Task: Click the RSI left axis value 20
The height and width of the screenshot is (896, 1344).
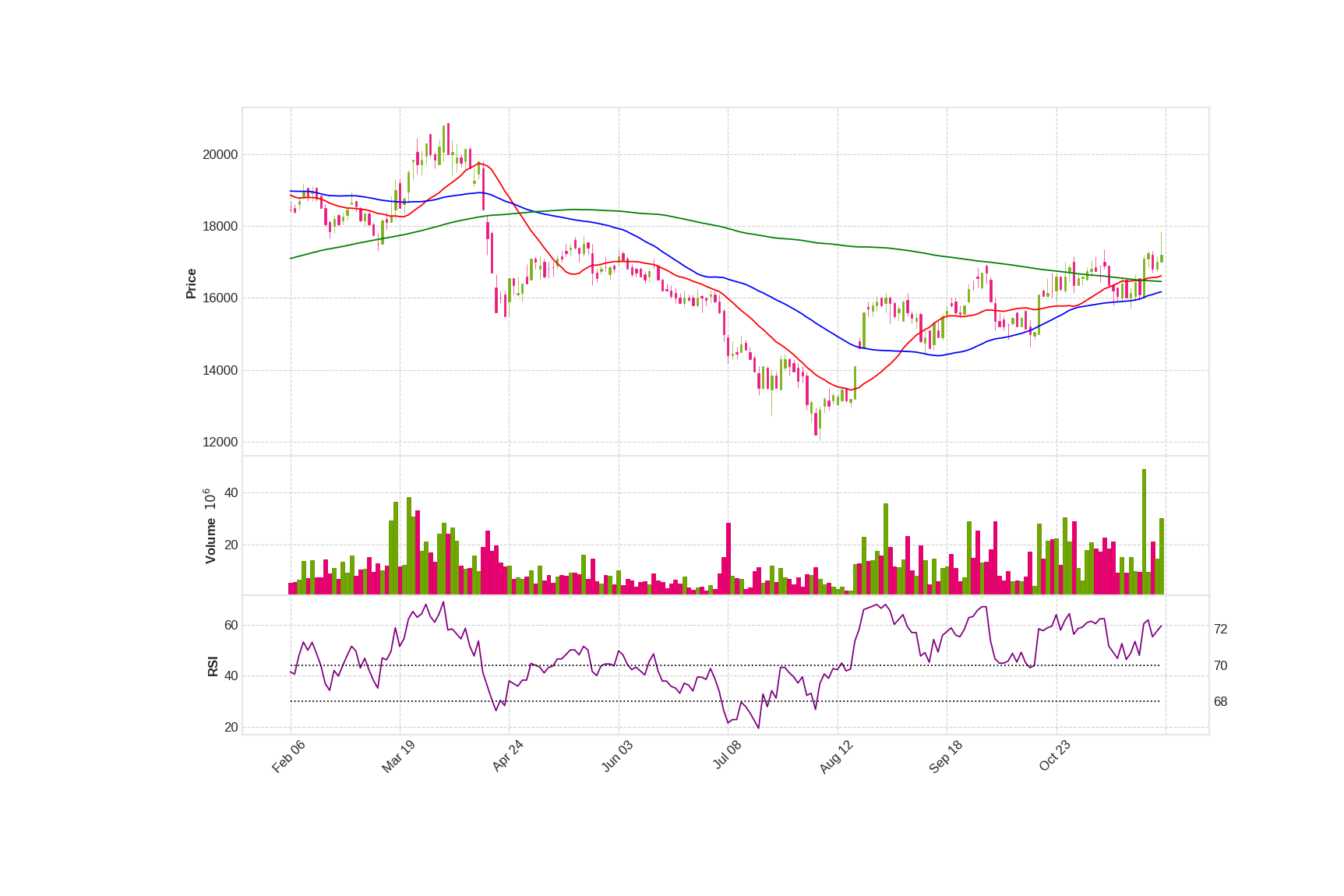Action: (231, 727)
